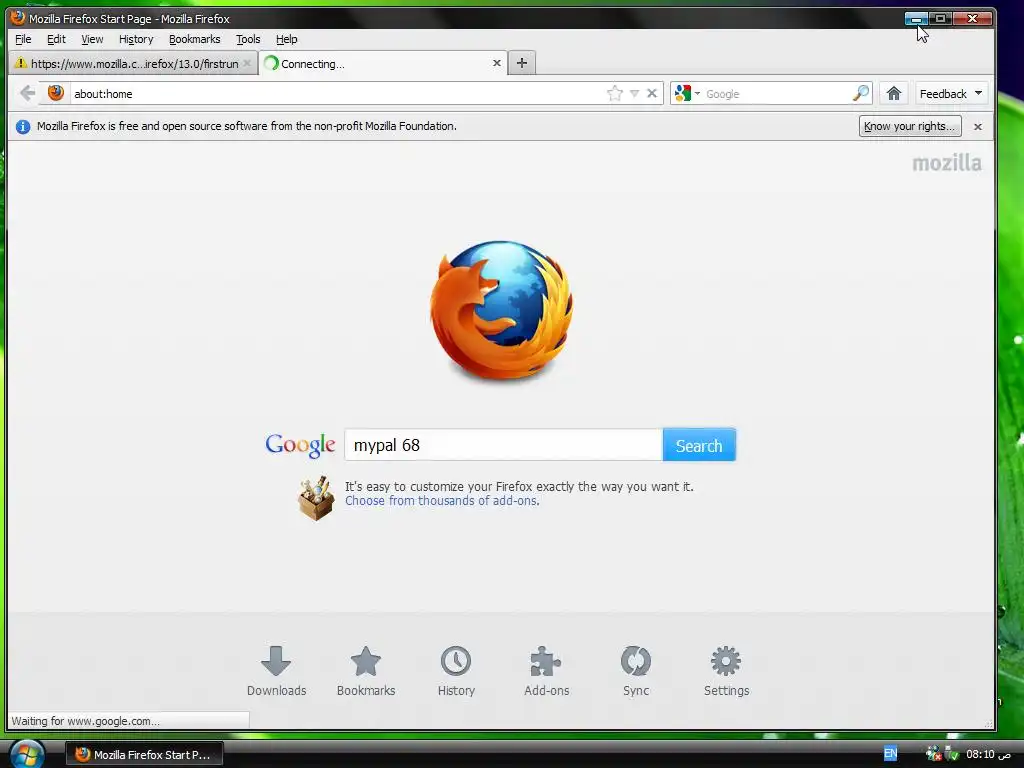1024x768 pixels.
Task: Open the URL history dropdown arrow
Action: coord(634,93)
